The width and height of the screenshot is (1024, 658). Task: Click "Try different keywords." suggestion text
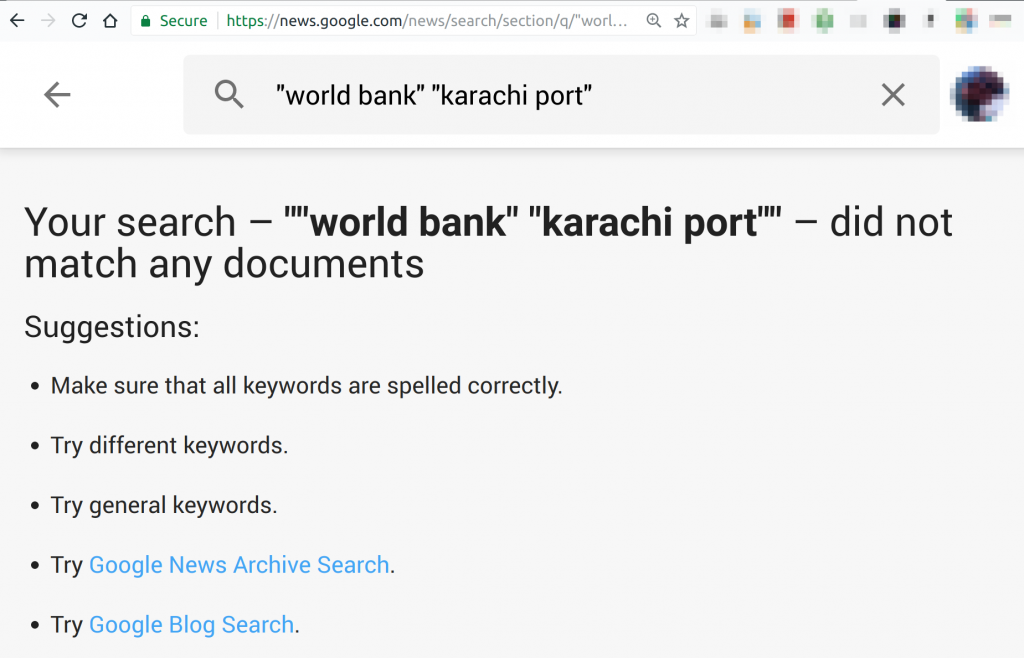[169, 445]
